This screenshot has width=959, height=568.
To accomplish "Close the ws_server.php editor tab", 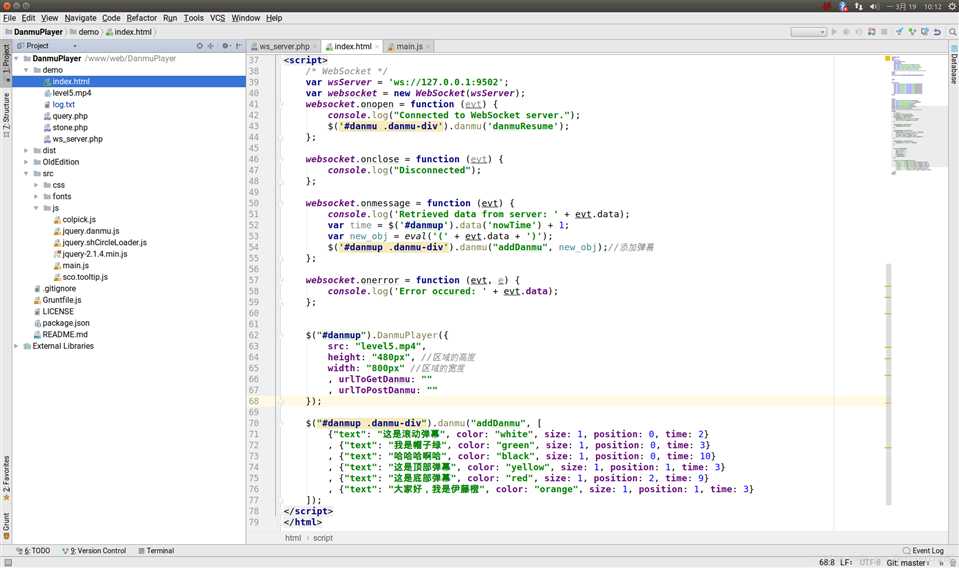I will coord(315,46).
